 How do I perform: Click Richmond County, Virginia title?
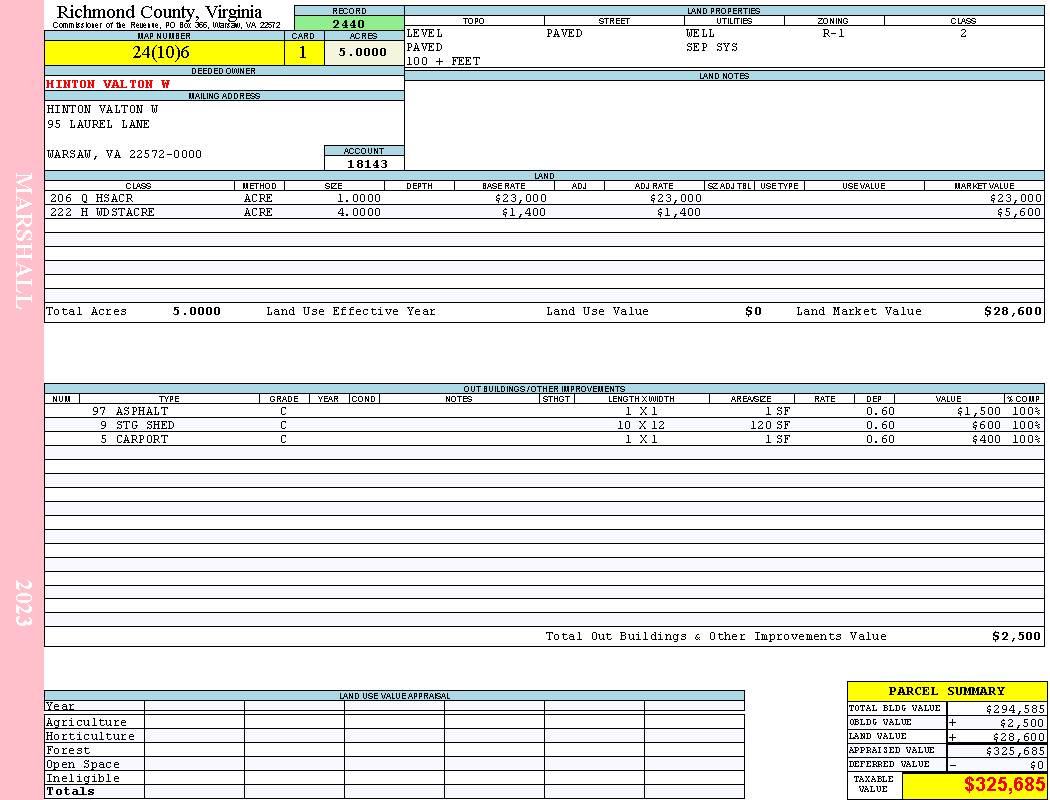coord(159,12)
